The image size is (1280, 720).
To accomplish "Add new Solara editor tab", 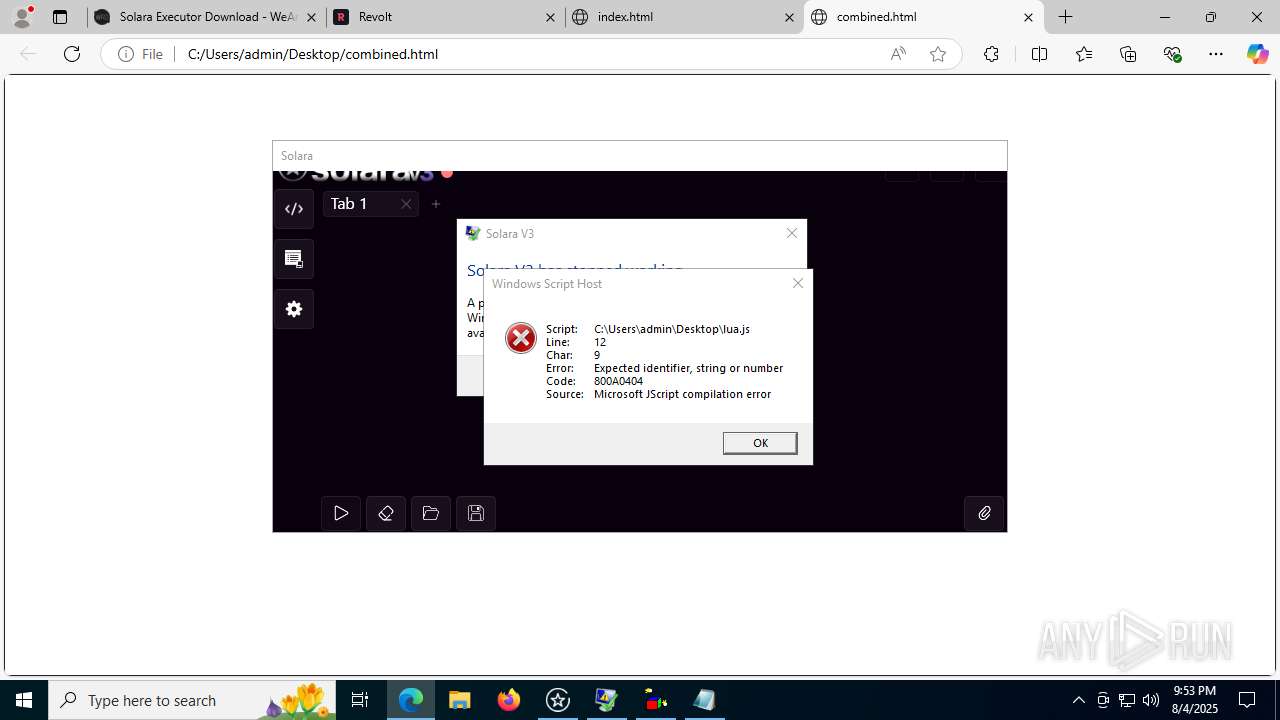I will click(x=436, y=204).
